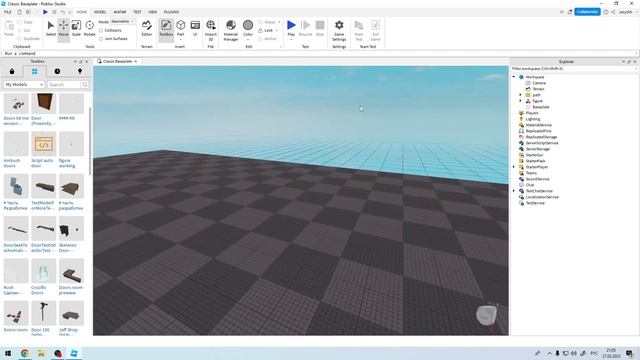Select Baseplate in the Explorer tree
Screen dimensions: 640x360
pyautogui.click(x=540, y=107)
